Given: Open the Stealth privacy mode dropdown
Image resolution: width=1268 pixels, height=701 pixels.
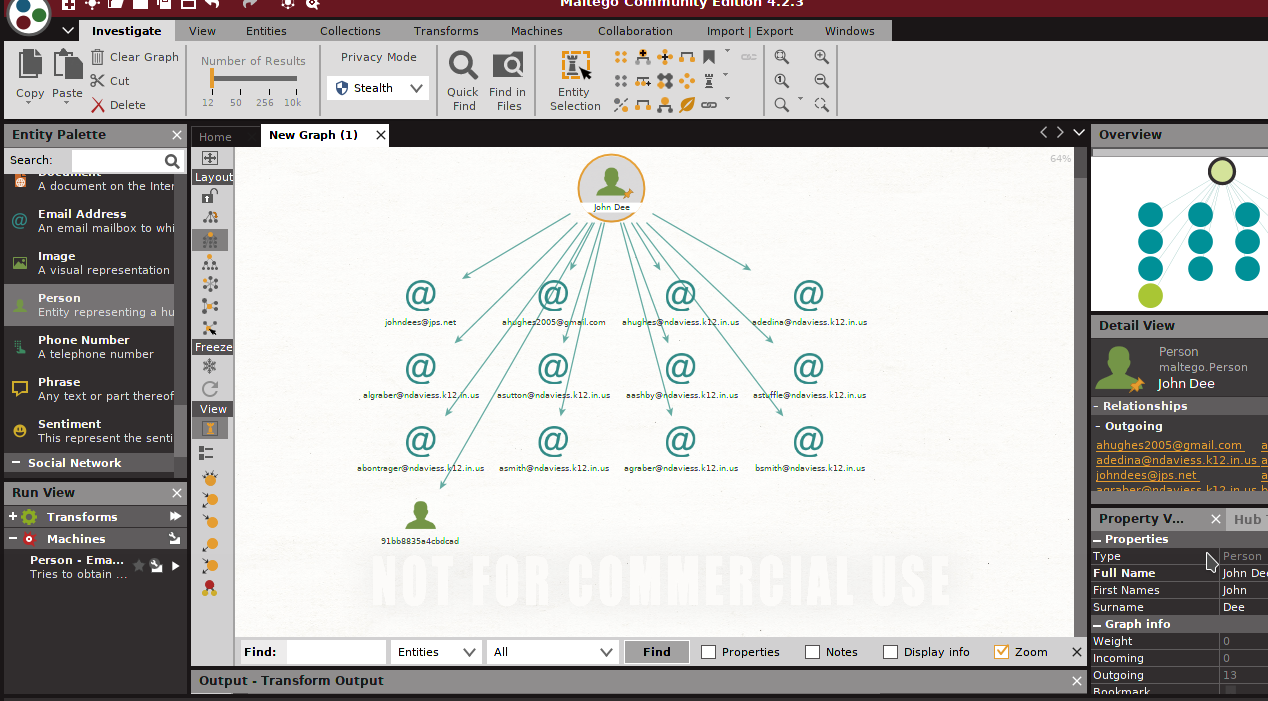Looking at the screenshot, I should 378,88.
